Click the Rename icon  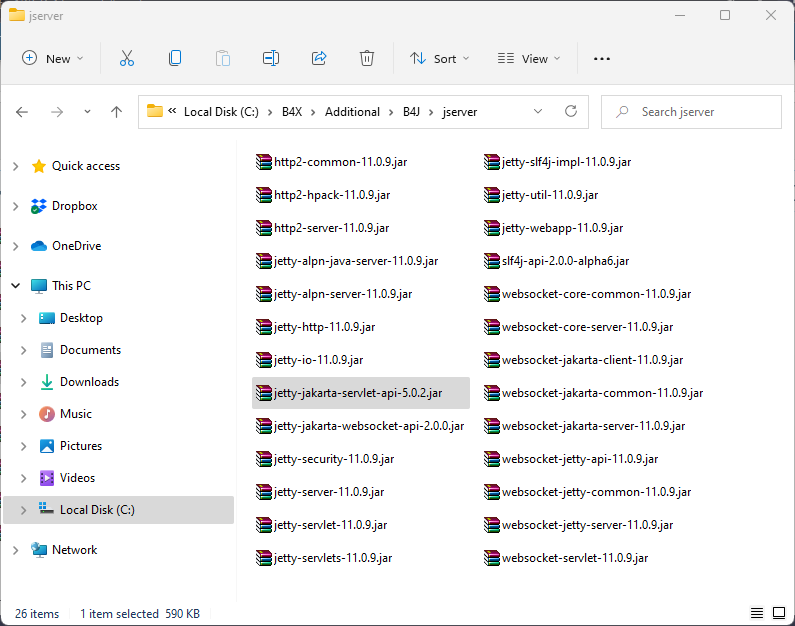coord(271,58)
